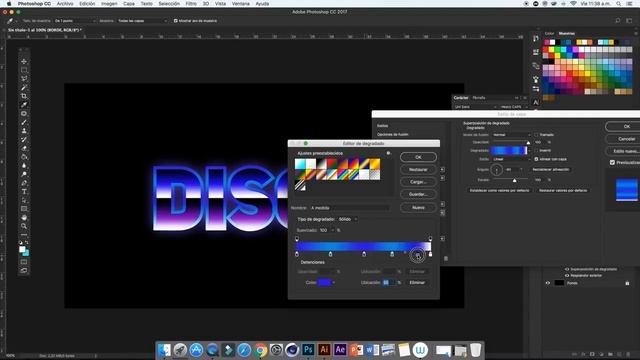
Task: Open Microsoft Word from the Dock
Action: (x=372, y=350)
